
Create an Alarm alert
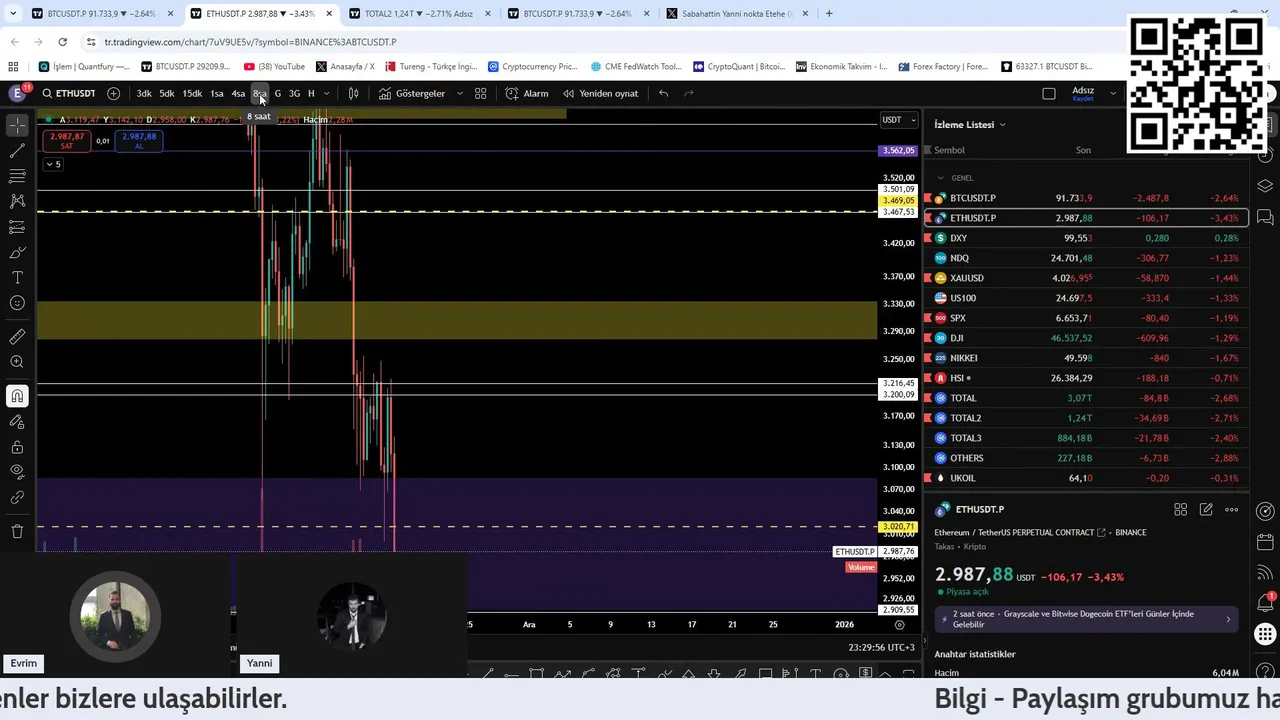coord(527,93)
